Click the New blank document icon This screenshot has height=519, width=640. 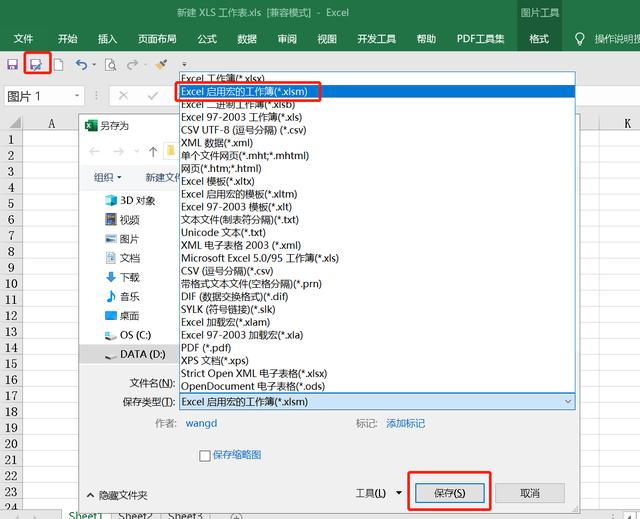pos(59,64)
